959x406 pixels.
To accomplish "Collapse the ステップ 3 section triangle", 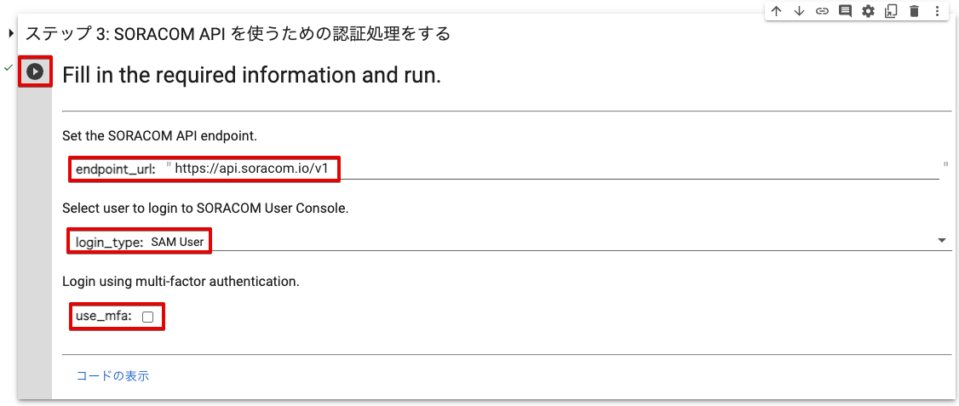I will pyautogui.click(x=12, y=33).
